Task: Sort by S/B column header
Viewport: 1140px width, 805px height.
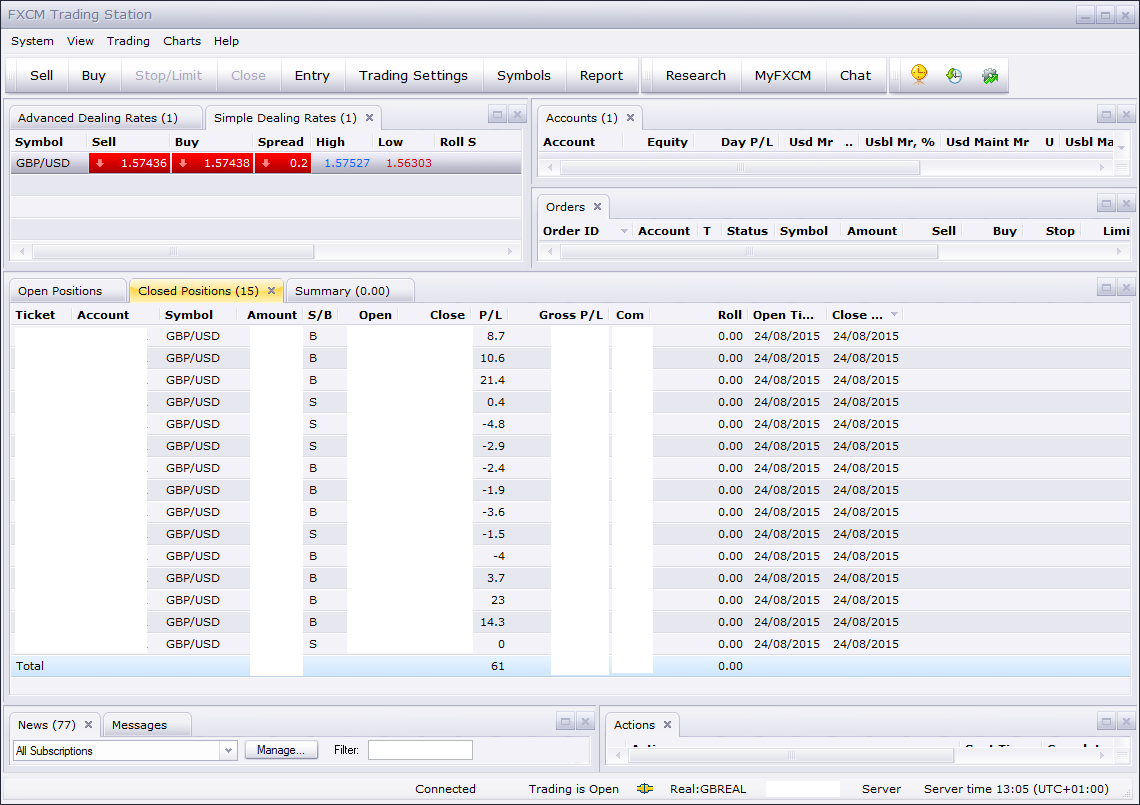Action: [x=320, y=315]
